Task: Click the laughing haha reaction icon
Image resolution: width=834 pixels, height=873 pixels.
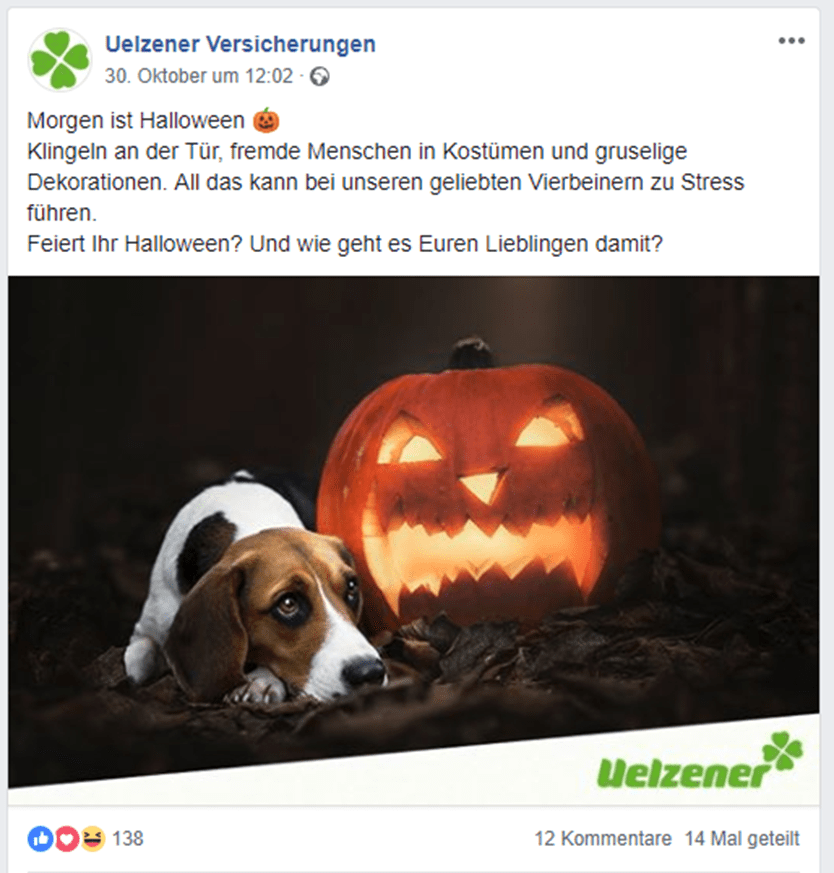Action: coord(92,838)
